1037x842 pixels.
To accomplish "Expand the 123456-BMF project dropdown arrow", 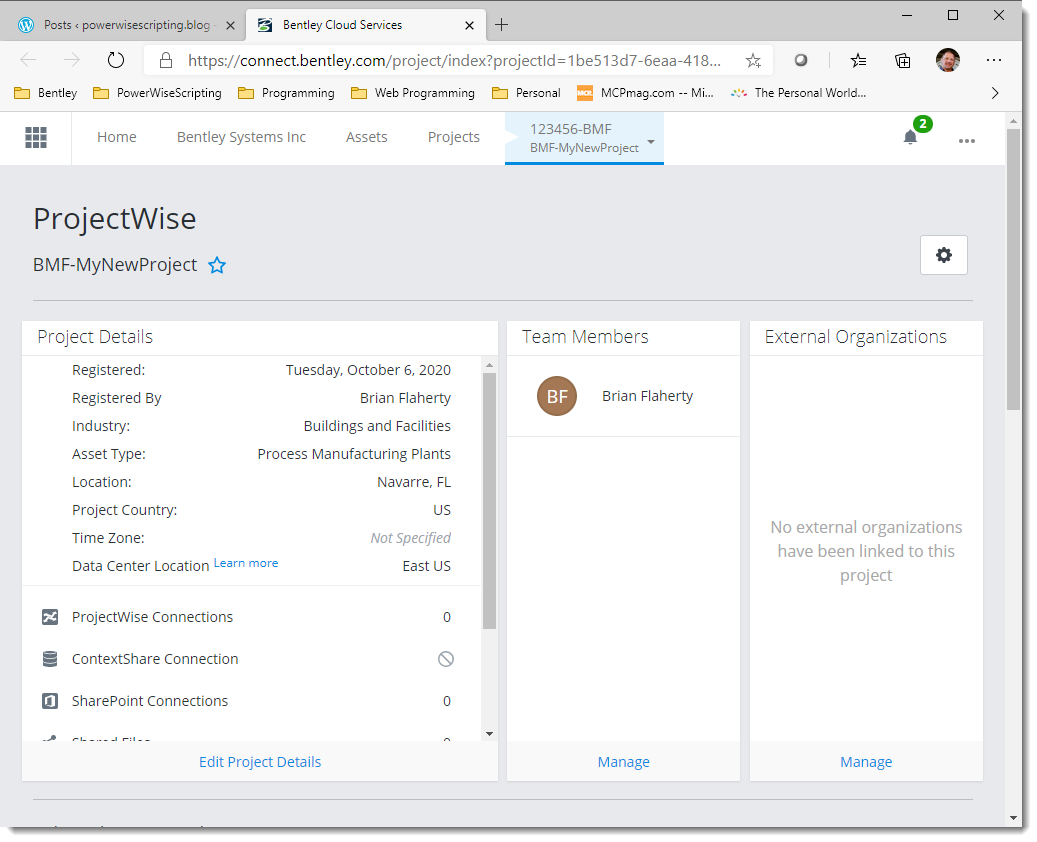I will click(651, 141).
